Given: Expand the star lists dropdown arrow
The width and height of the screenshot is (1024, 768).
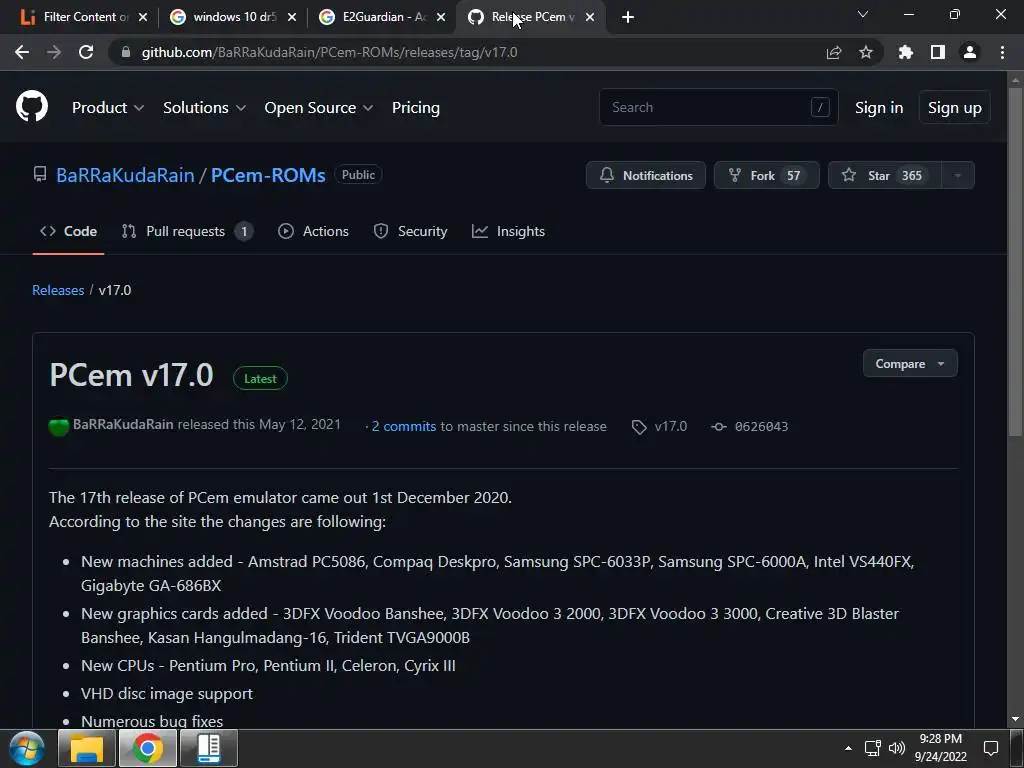Looking at the screenshot, I should (x=957, y=175).
